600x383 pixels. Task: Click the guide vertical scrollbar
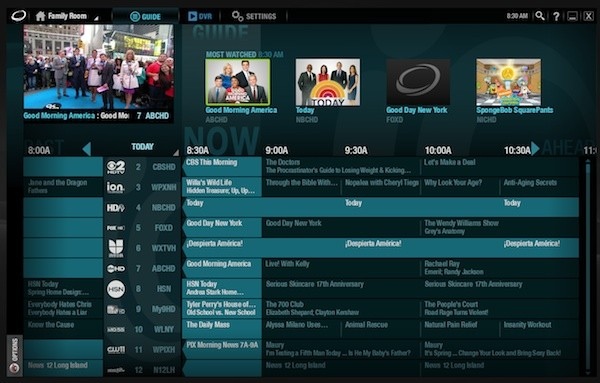coord(588,266)
